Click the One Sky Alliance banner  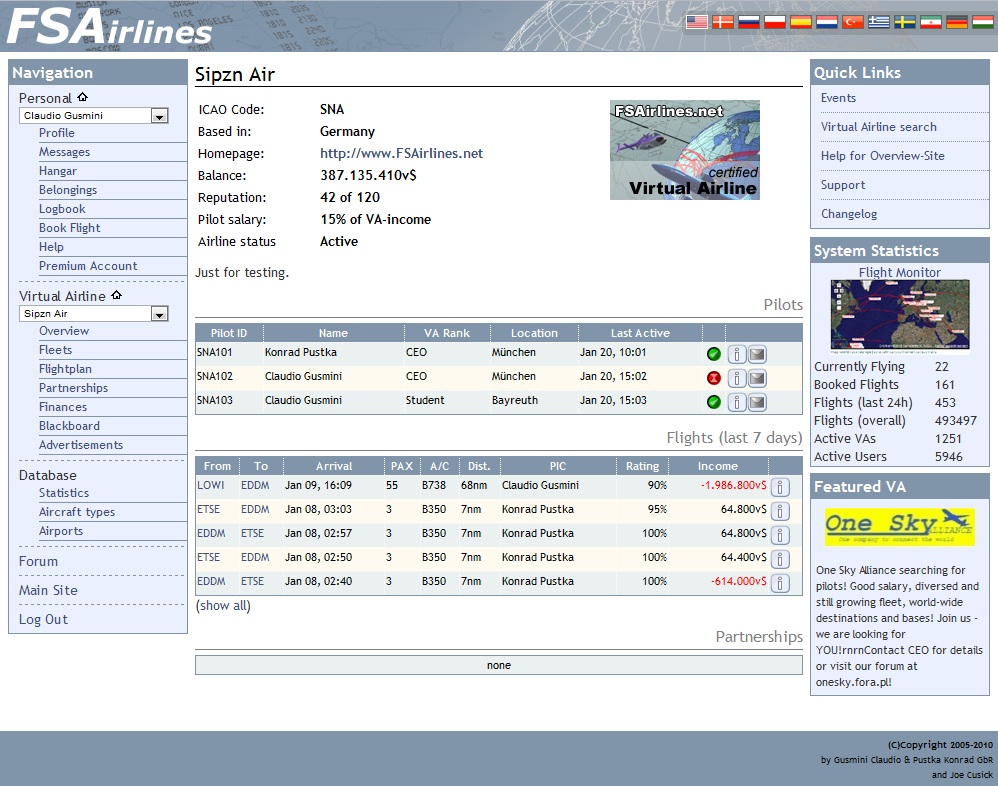(899, 527)
